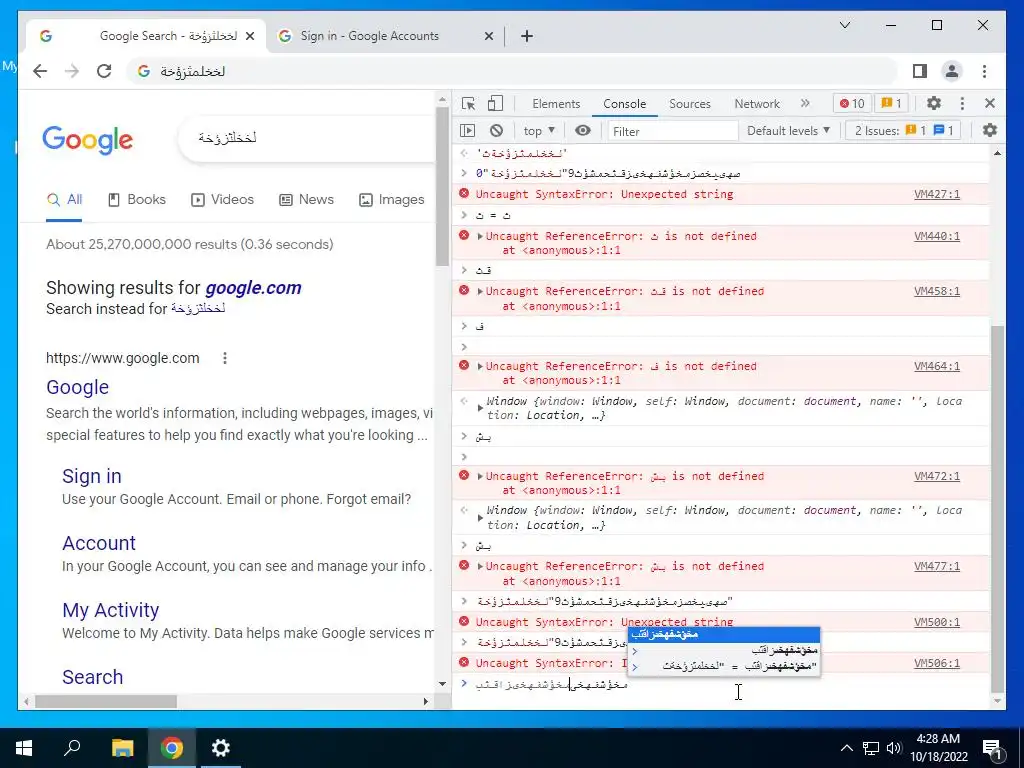Screen dimensions: 1024x768
Task: Click the 10 errors counter badge
Action: click(x=852, y=103)
